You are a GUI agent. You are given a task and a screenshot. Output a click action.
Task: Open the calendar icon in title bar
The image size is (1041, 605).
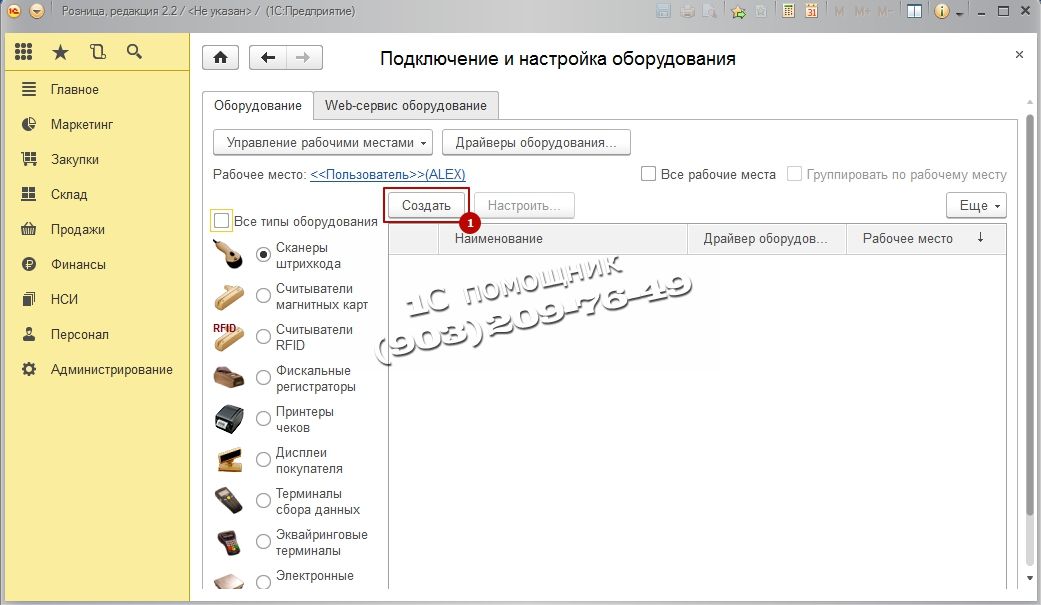[811, 12]
